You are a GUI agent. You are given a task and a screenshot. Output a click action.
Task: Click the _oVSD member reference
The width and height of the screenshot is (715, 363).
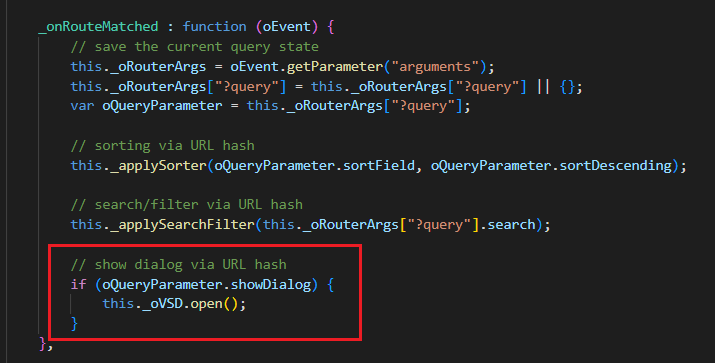click(162, 304)
